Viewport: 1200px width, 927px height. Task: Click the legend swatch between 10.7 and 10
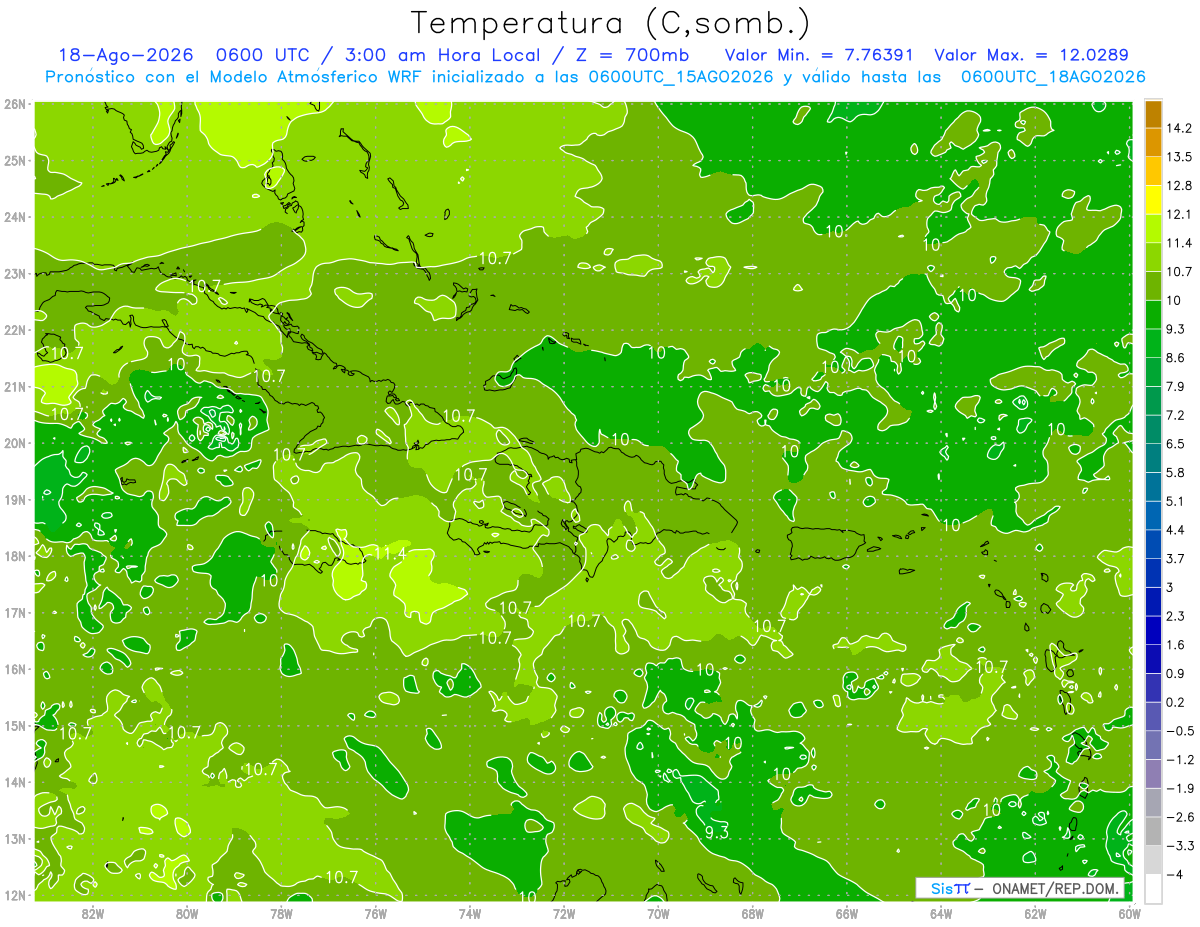click(x=1153, y=286)
